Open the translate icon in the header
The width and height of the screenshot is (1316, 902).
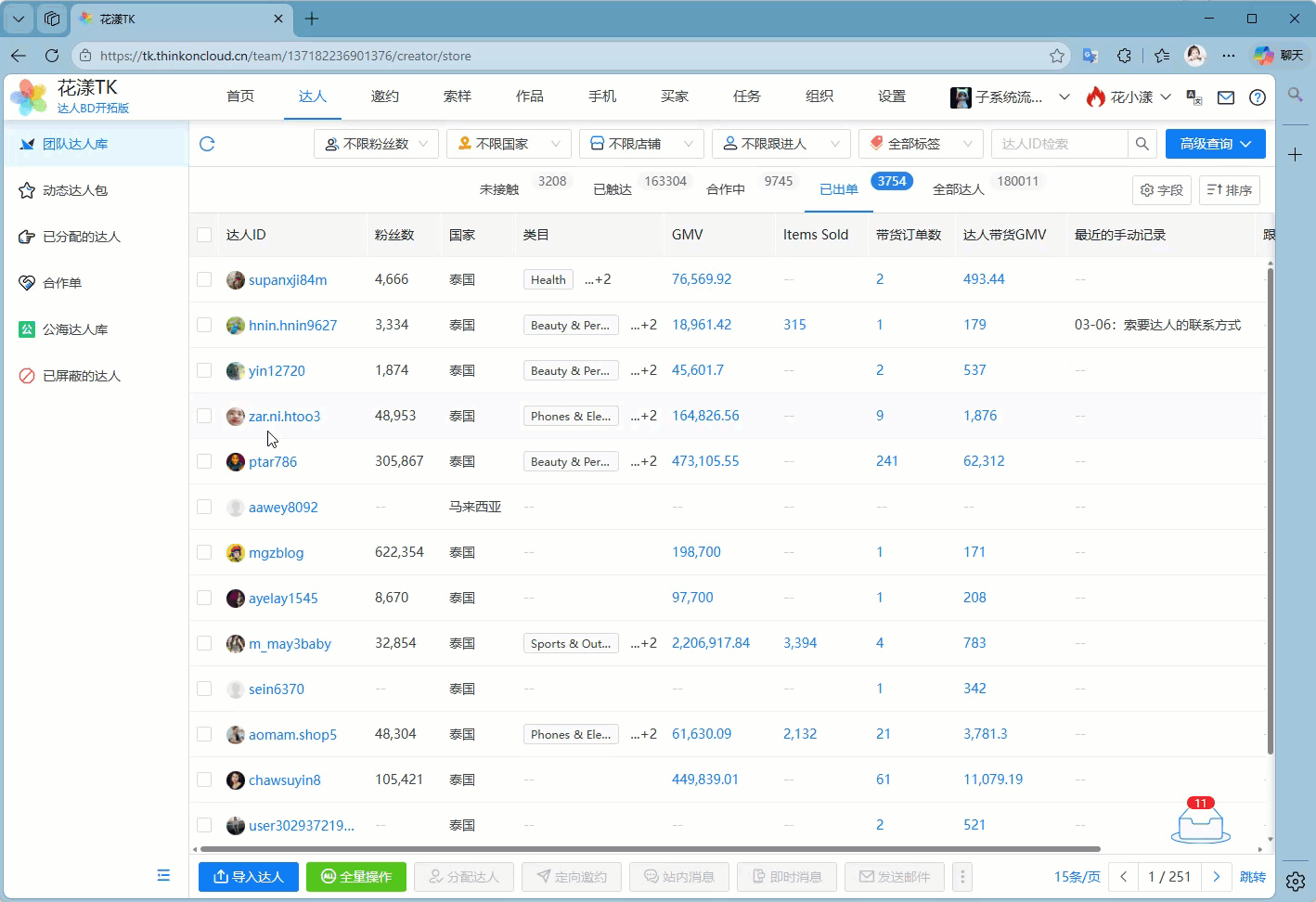coord(1194,97)
